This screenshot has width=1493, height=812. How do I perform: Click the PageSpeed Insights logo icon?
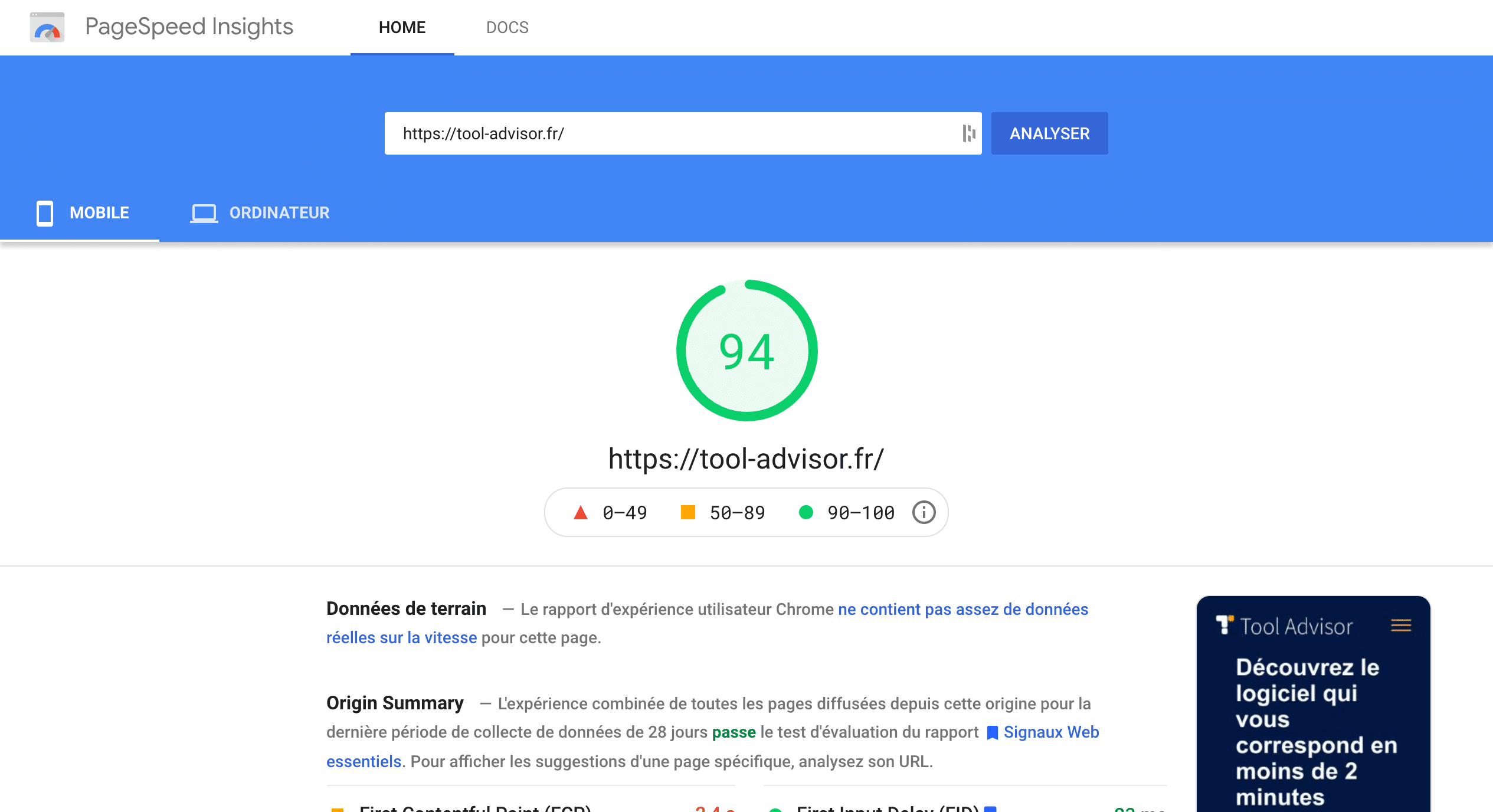pos(47,27)
